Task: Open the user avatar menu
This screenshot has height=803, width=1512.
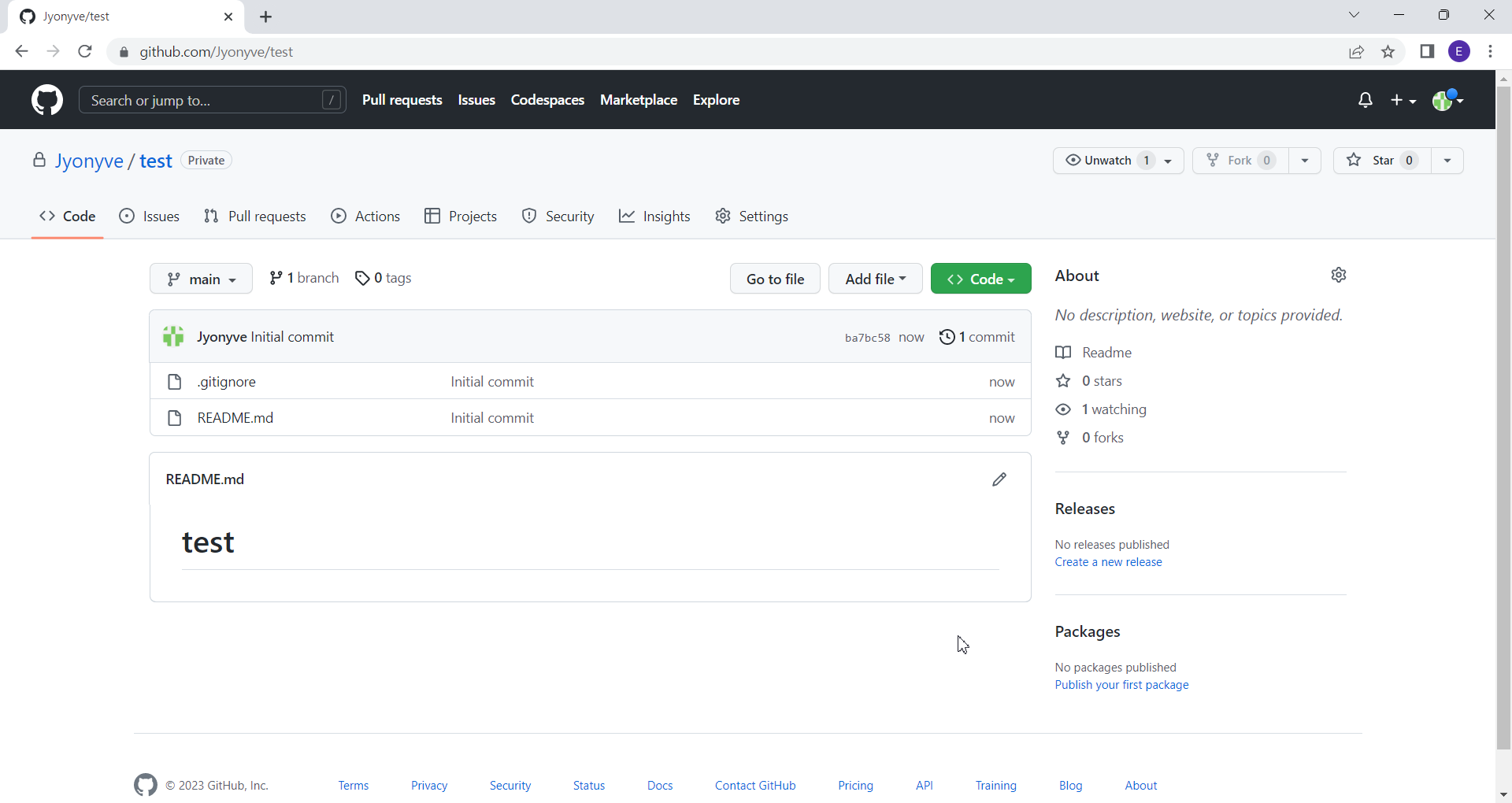Action: [1447, 100]
